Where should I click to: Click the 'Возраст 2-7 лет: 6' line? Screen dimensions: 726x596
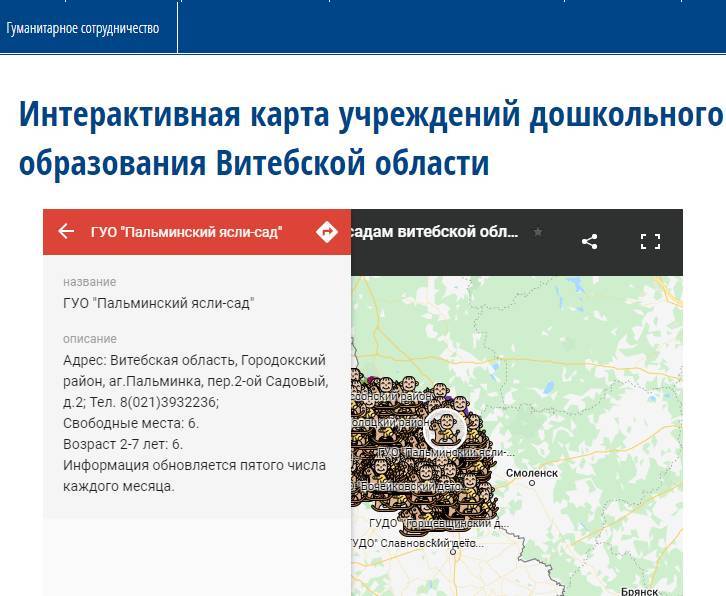123,444
